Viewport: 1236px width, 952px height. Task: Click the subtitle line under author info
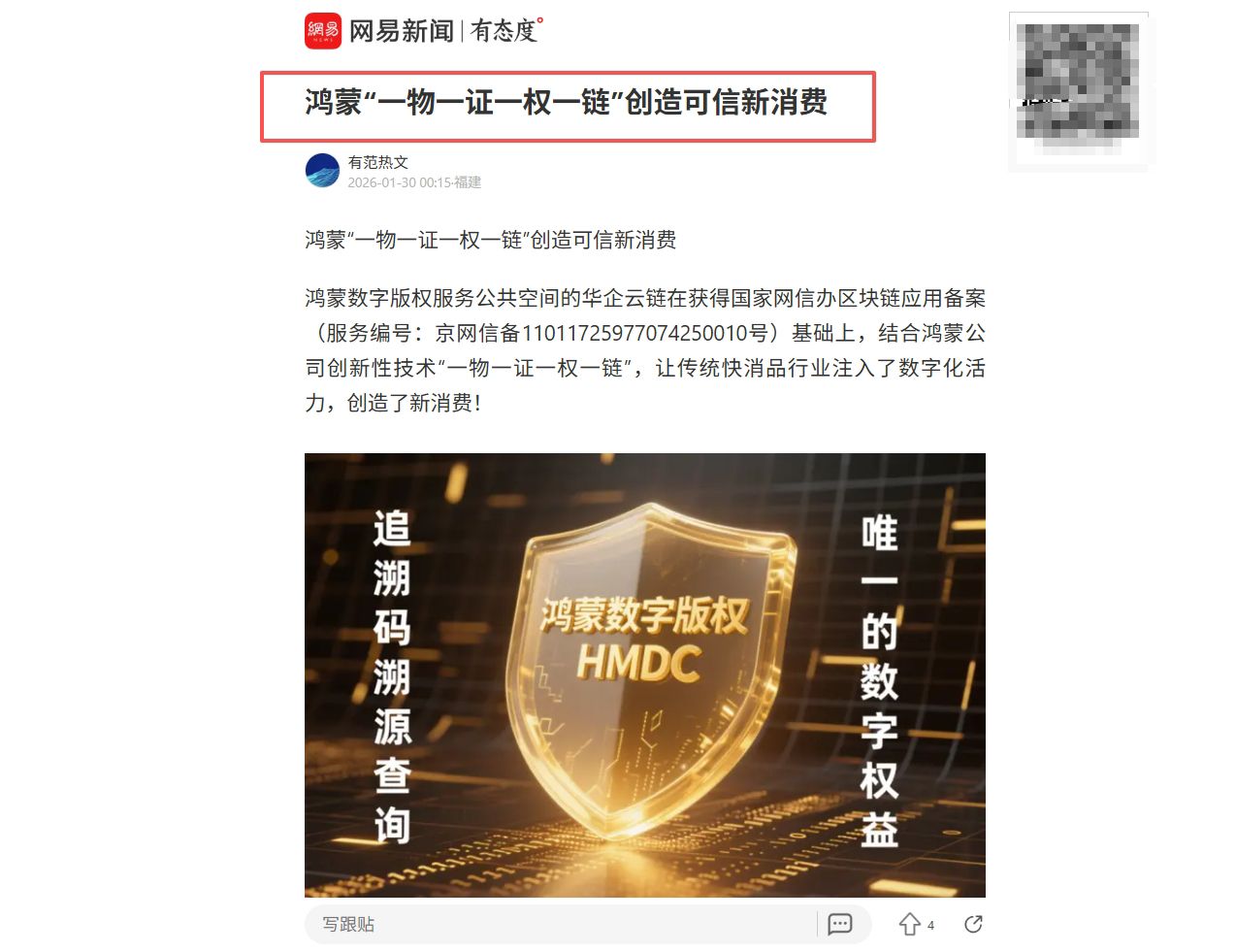coord(491,240)
